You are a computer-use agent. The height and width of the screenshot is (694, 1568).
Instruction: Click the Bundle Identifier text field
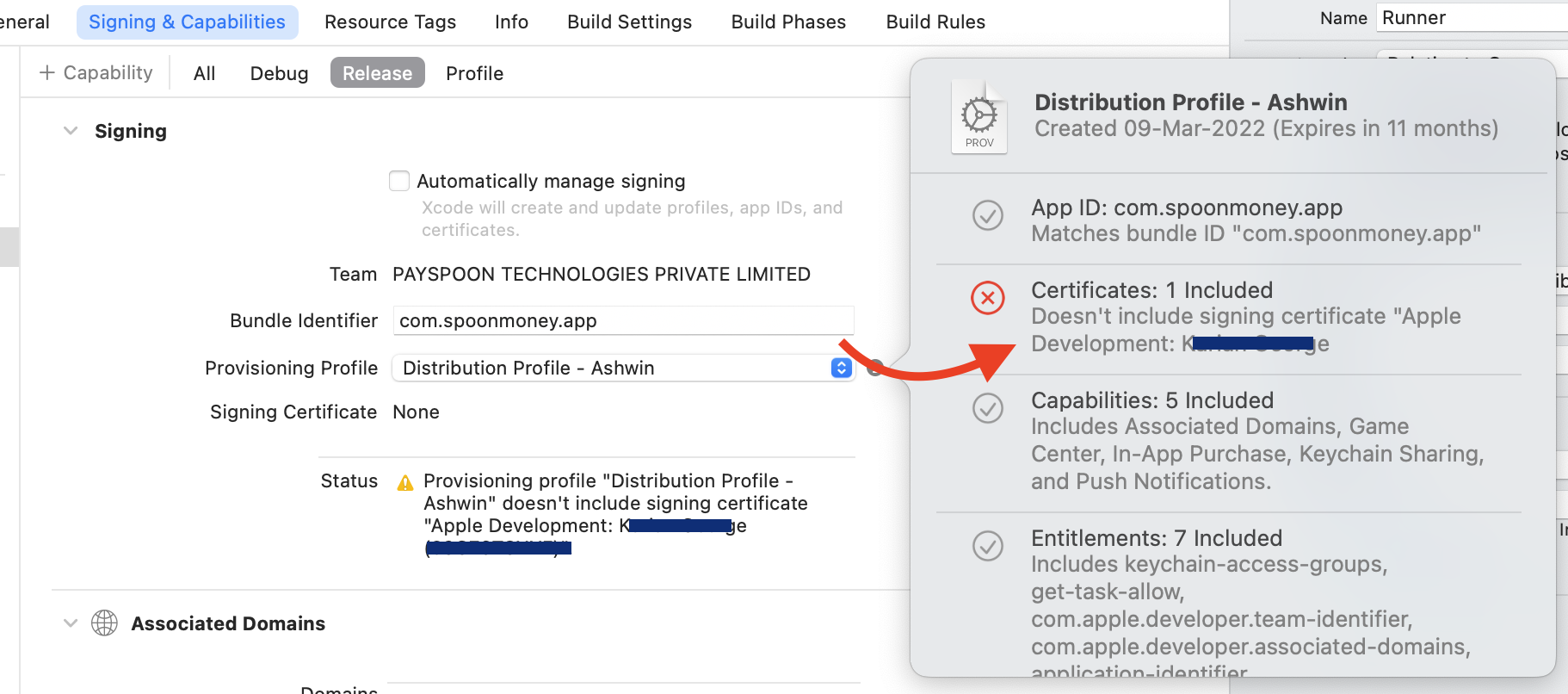coord(623,320)
